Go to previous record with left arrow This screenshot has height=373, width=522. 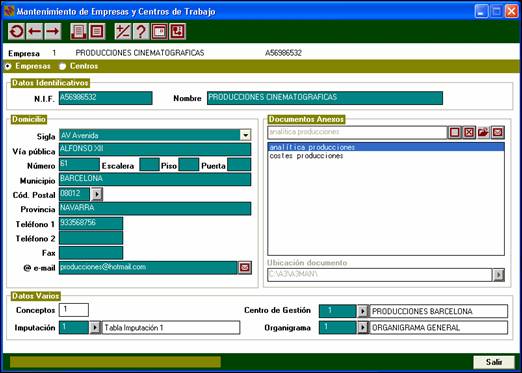[x=34, y=32]
